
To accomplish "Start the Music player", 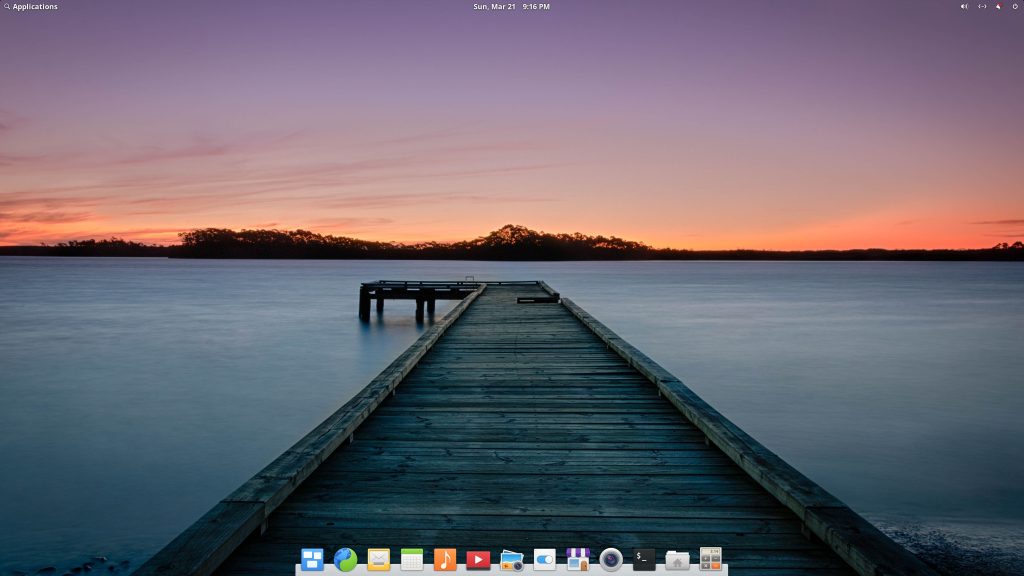I will click(445, 560).
